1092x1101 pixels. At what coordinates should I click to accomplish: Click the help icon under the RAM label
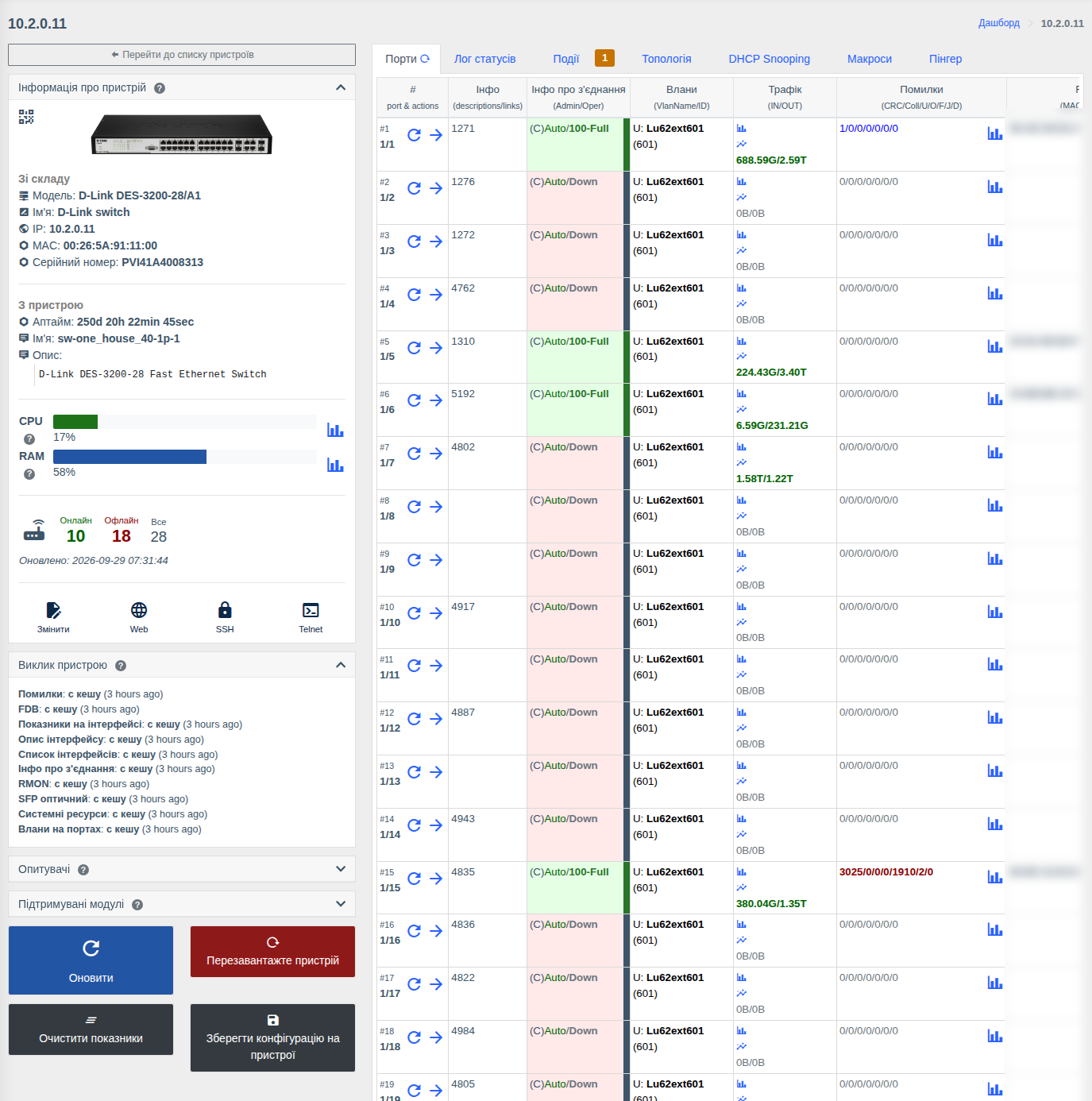29,474
